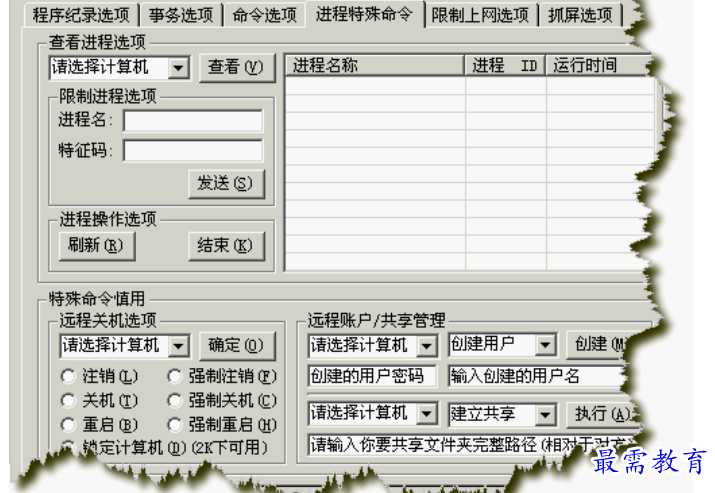
Task: Open computer dropdown in 远程关机选项
Action: click(178, 346)
